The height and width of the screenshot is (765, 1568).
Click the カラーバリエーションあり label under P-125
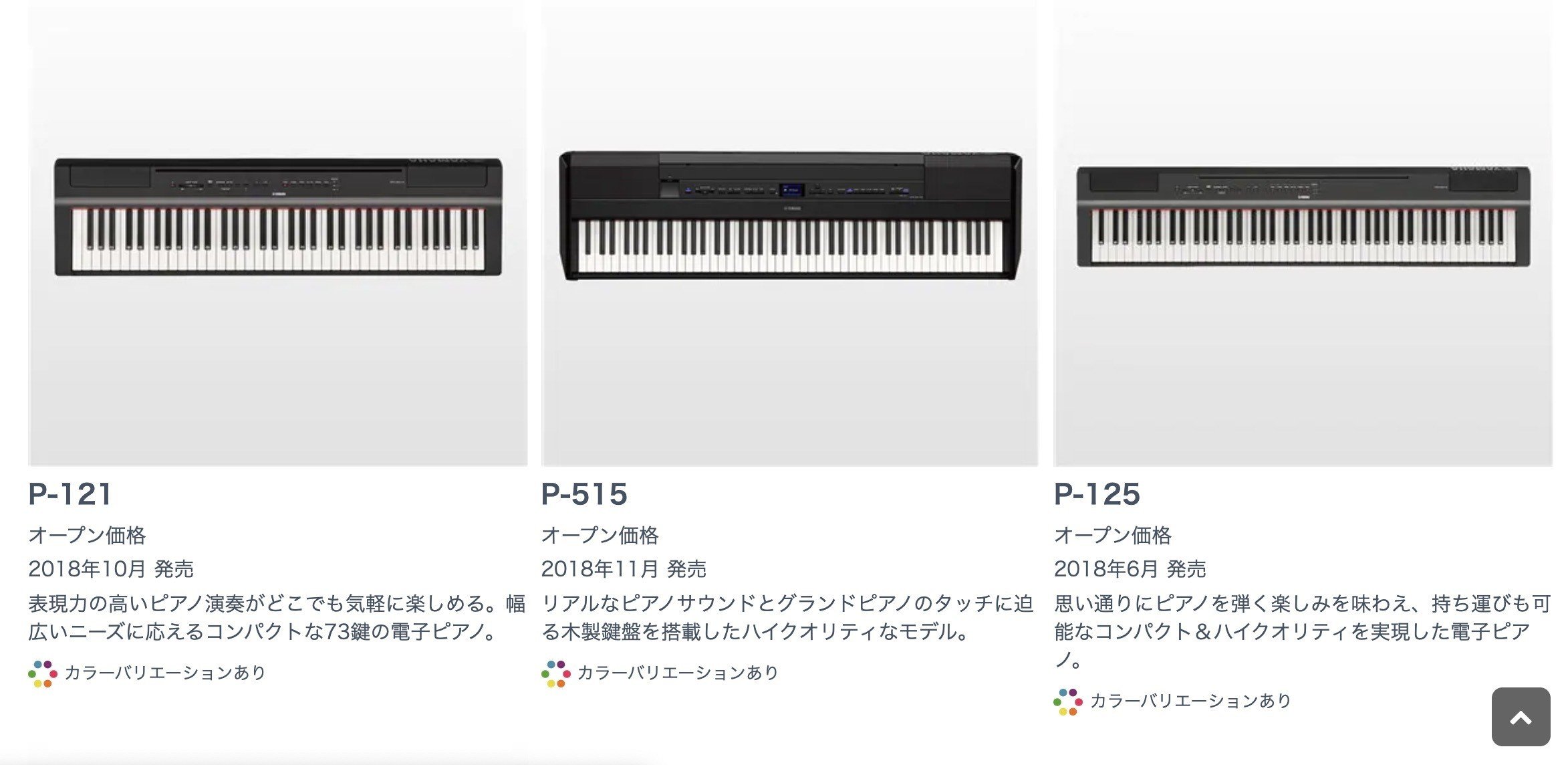(1190, 701)
